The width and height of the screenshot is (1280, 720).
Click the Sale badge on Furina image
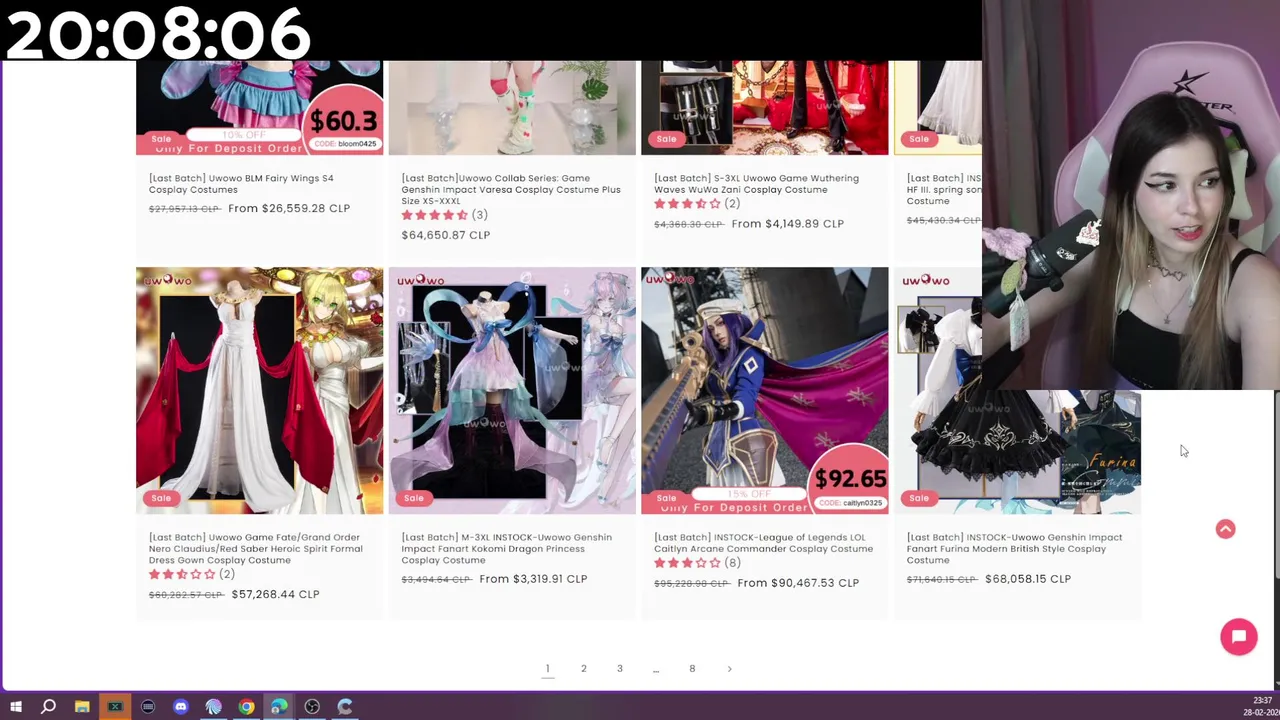pos(919,498)
